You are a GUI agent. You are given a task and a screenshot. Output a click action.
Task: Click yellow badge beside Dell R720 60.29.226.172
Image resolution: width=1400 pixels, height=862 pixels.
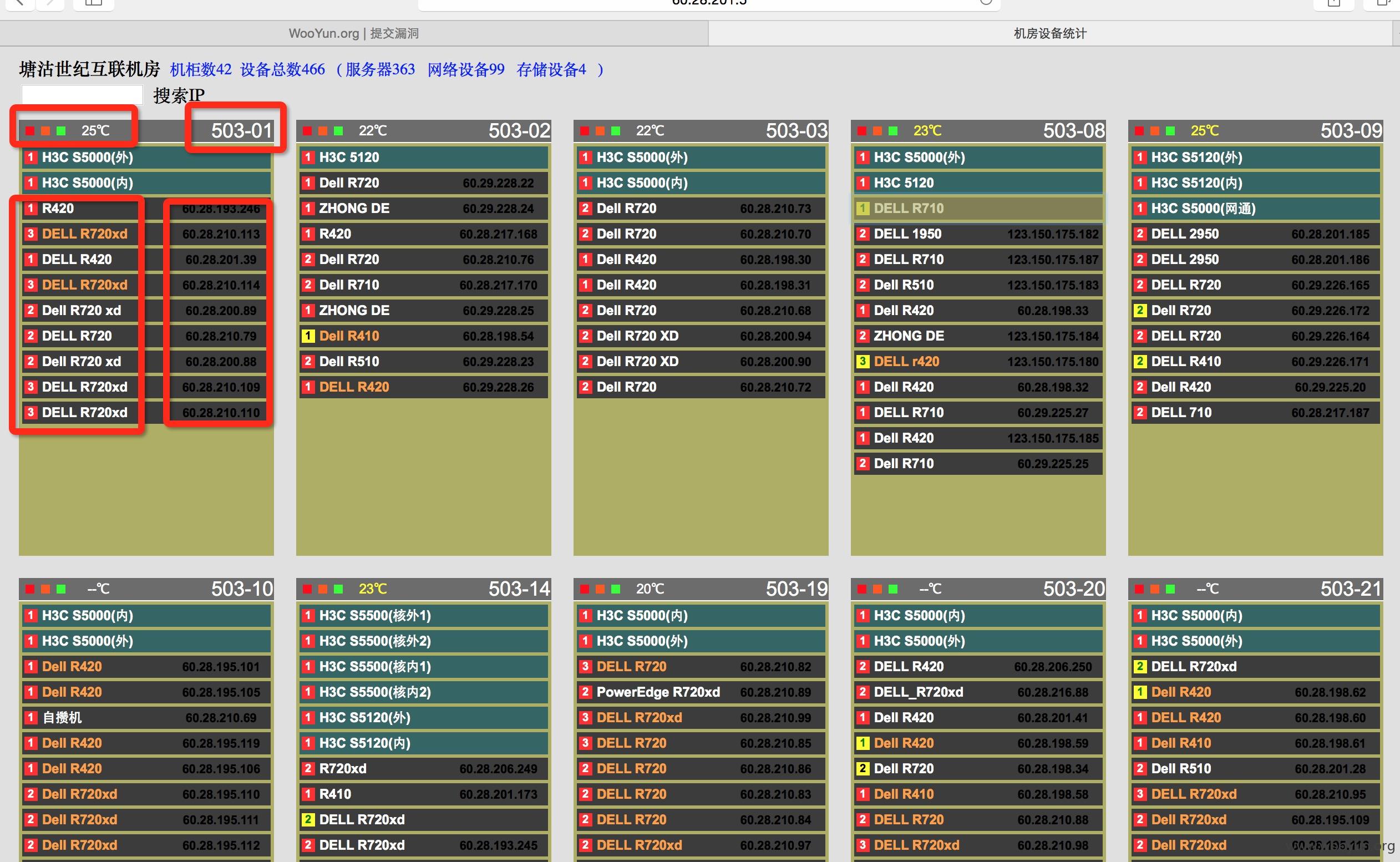point(1140,311)
